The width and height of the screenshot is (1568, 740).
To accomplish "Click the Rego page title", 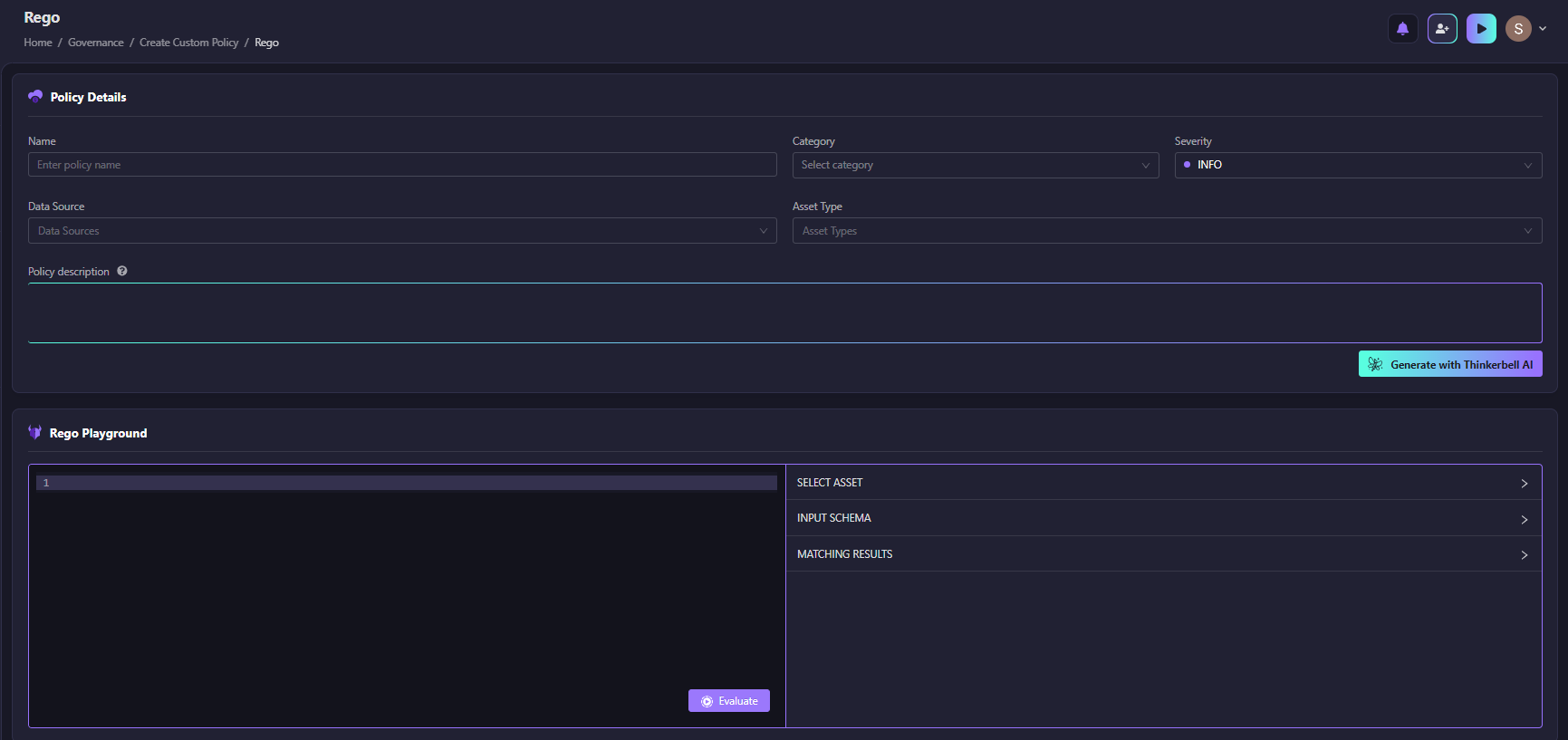I will [42, 17].
